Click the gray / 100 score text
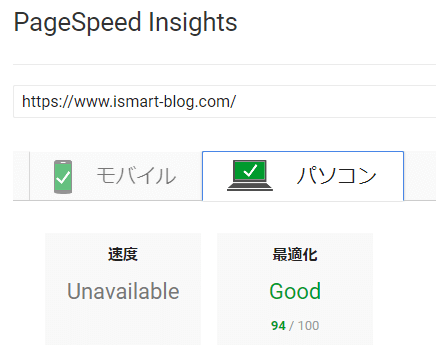 (x=304, y=326)
